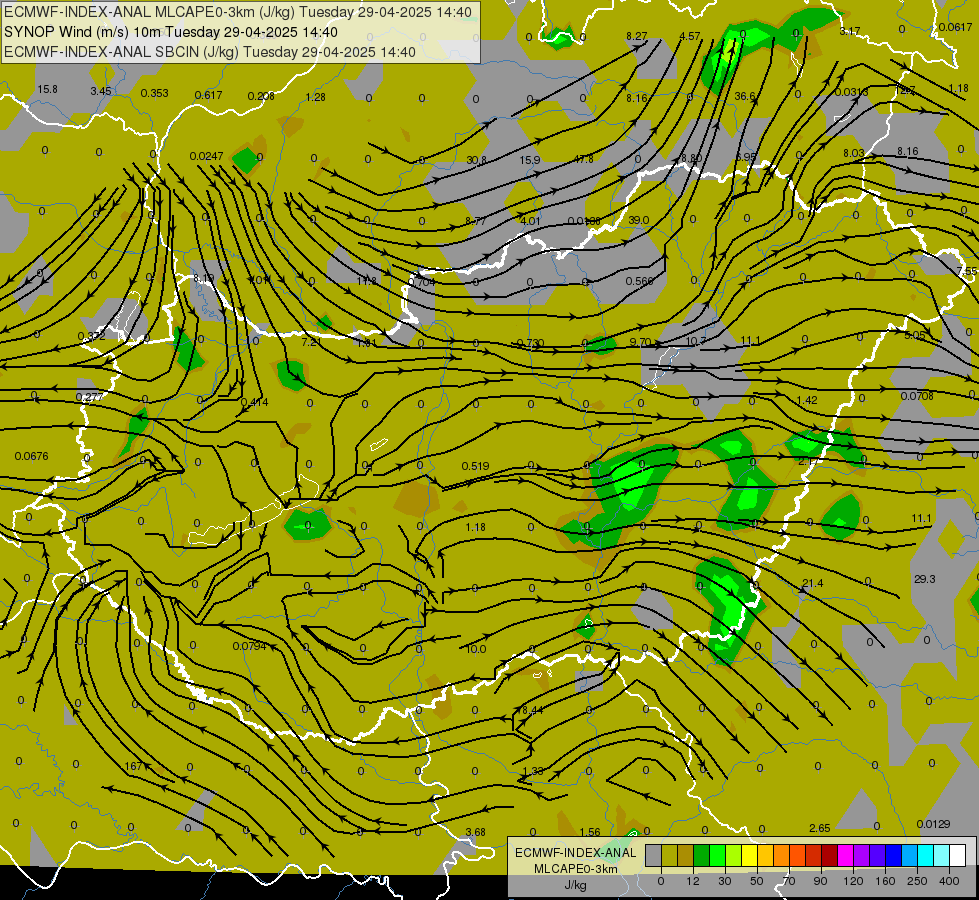Click the '160' legend tick label
Screen dimensions: 979x900
(885, 881)
